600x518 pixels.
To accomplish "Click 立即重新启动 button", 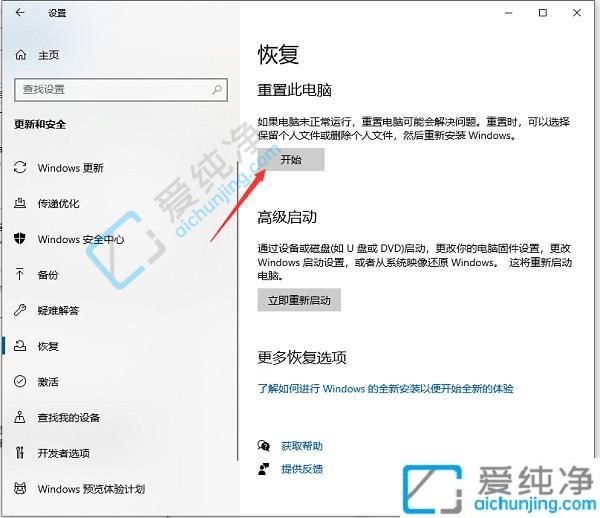I will tap(299, 300).
